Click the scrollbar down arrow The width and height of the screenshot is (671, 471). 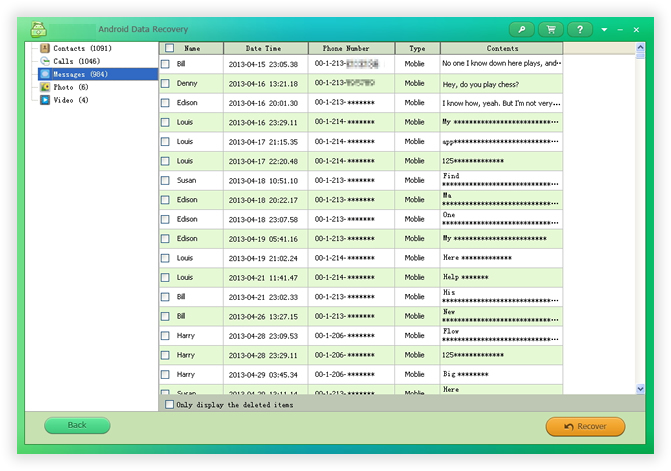tap(640, 389)
